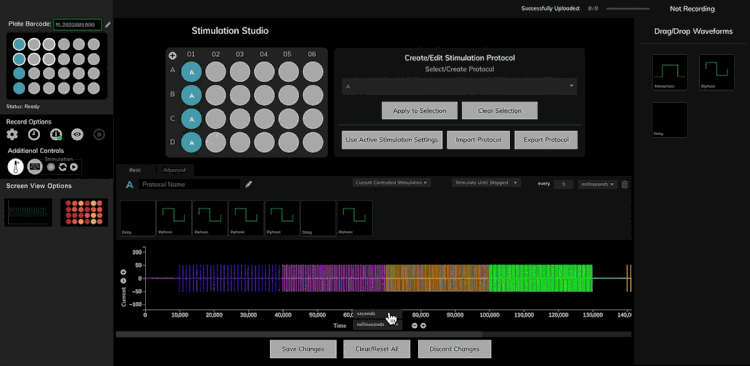The width and height of the screenshot is (750, 366).
Task: Select well A02 in Stimulation Studio plate
Action: pyautogui.click(x=216, y=72)
